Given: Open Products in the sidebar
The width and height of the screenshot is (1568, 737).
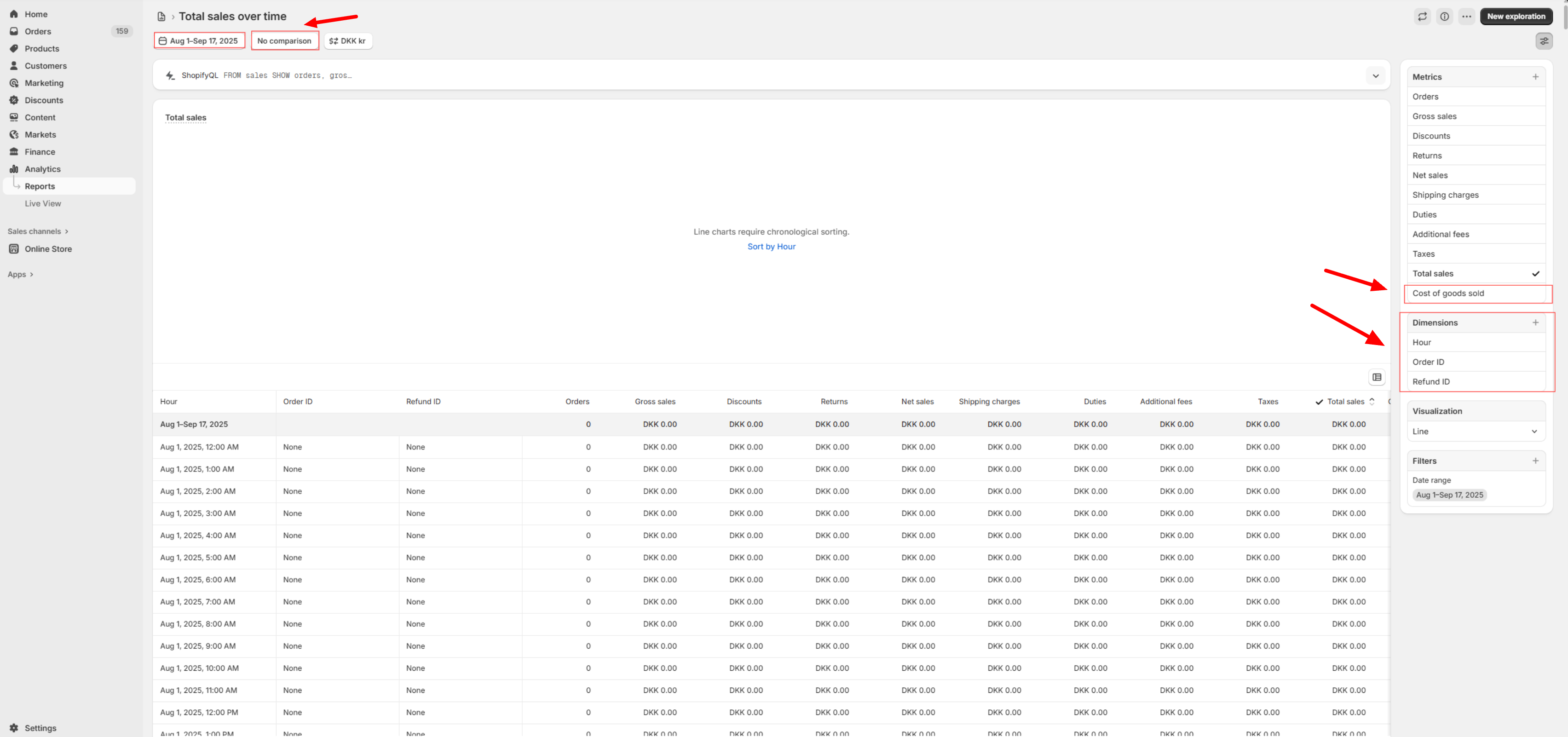Looking at the screenshot, I should [x=41, y=49].
